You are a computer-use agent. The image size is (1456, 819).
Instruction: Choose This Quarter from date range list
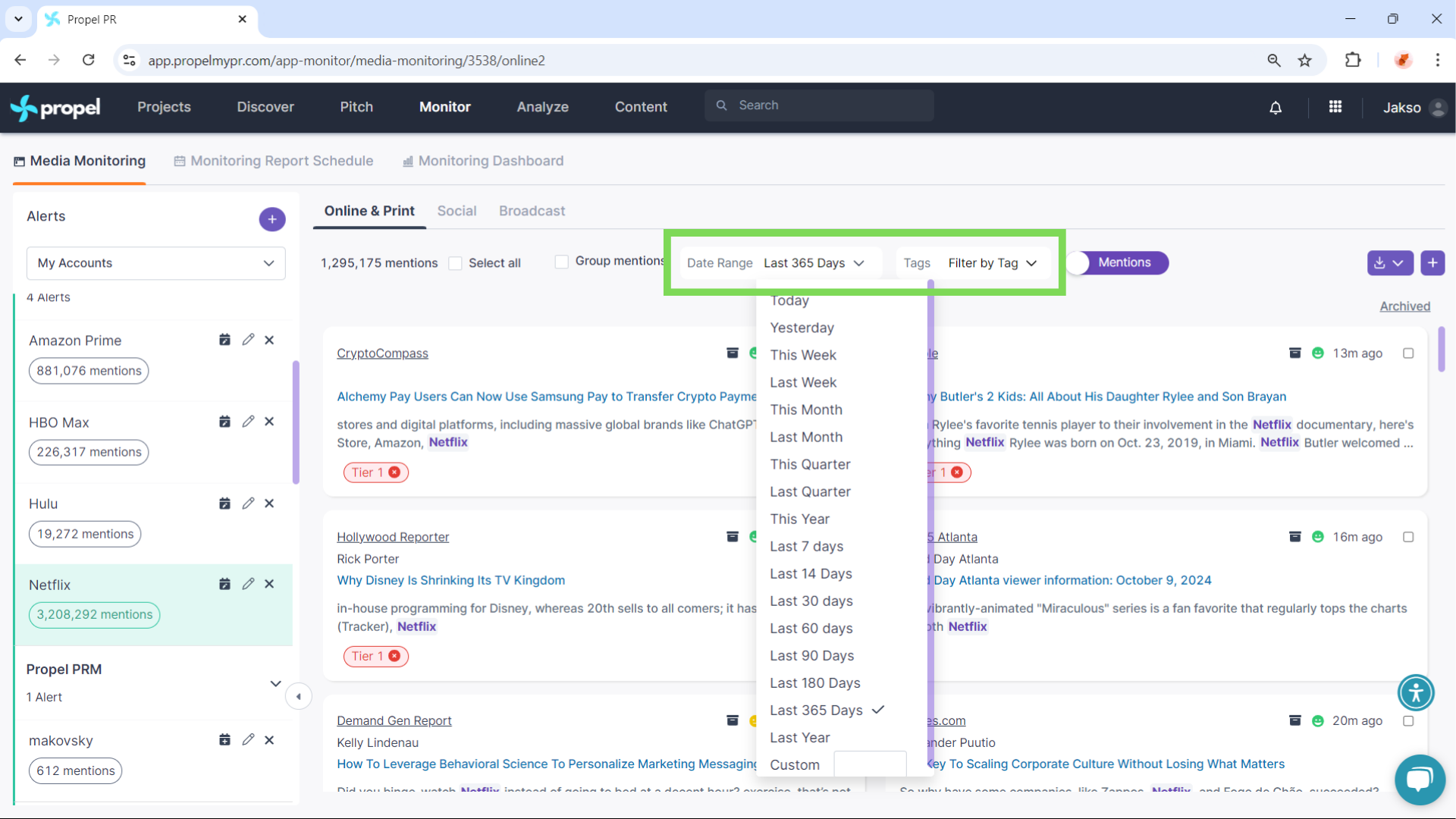tap(810, 464)
